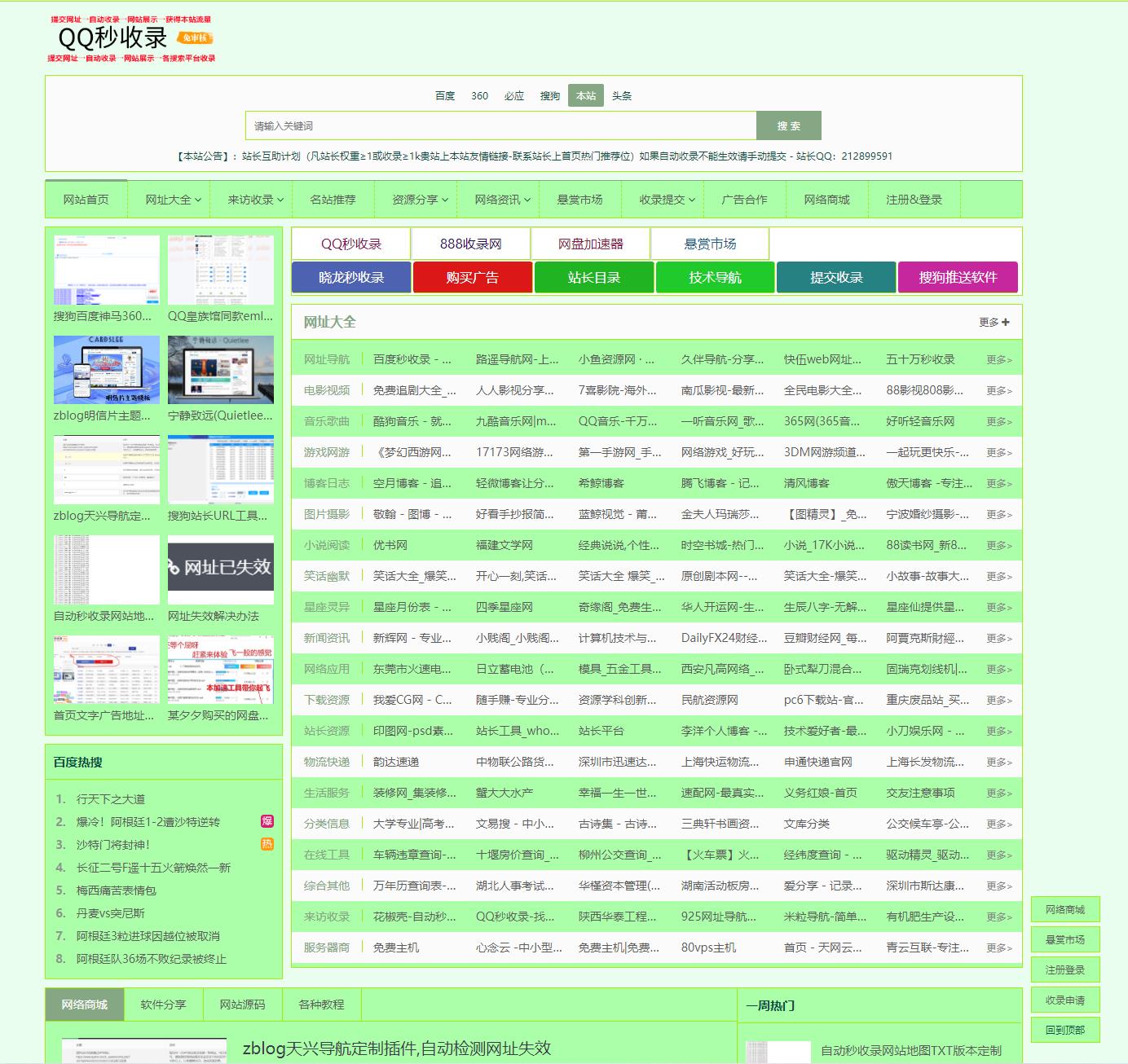Open 网址导航 category label

click(327, 359)
